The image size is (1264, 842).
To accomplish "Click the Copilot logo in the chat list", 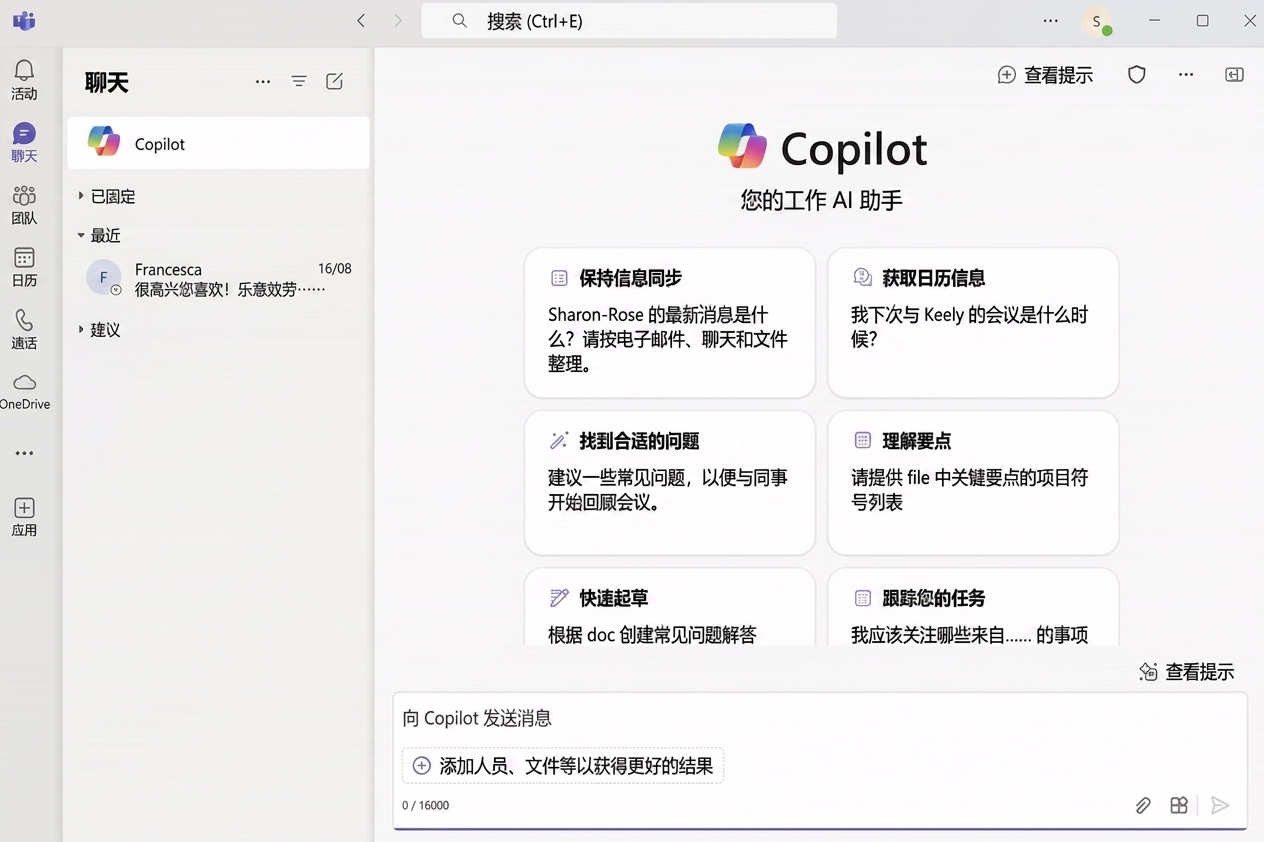I will (x=104, y=142).
